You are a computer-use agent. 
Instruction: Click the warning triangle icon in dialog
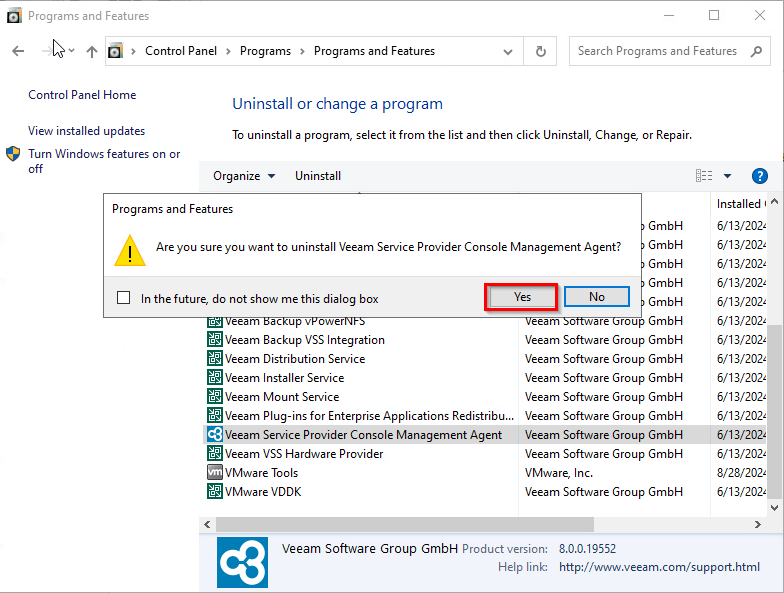tap(130, 250)
